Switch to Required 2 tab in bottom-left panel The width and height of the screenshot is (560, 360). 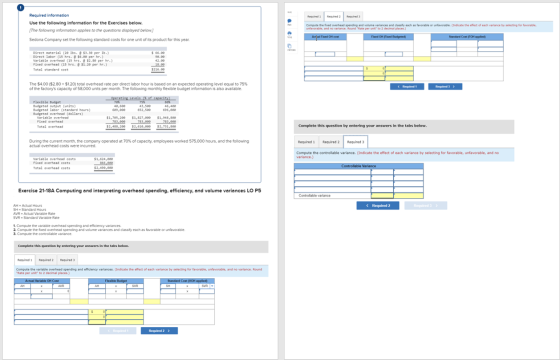[x=46, y=260]
